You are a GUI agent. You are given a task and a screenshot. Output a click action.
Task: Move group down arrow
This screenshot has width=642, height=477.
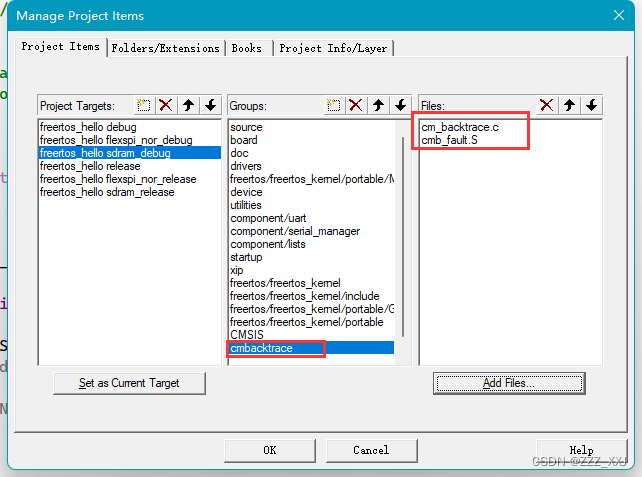(400, 106)
